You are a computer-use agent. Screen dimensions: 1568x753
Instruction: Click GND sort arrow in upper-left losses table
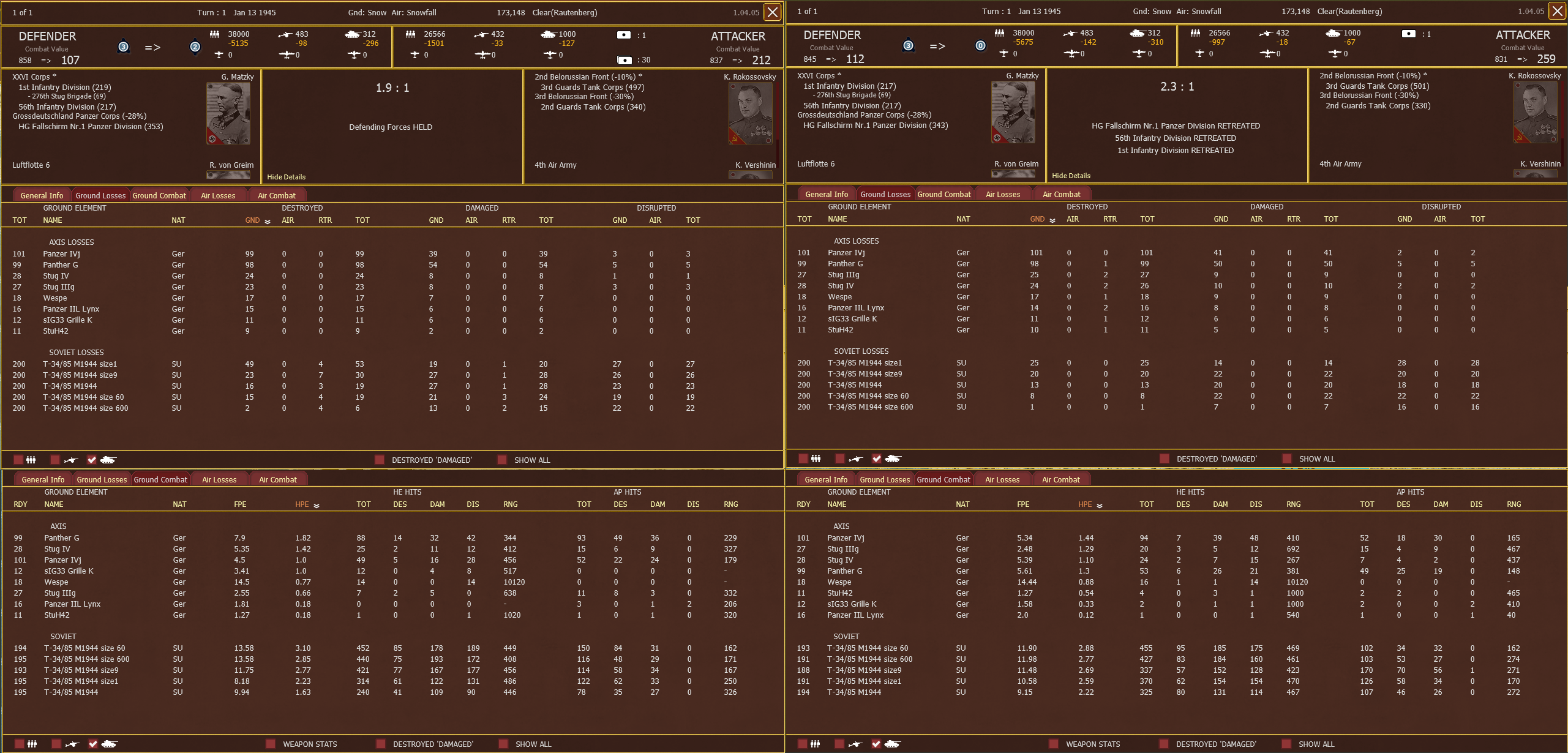click(268, 222)
